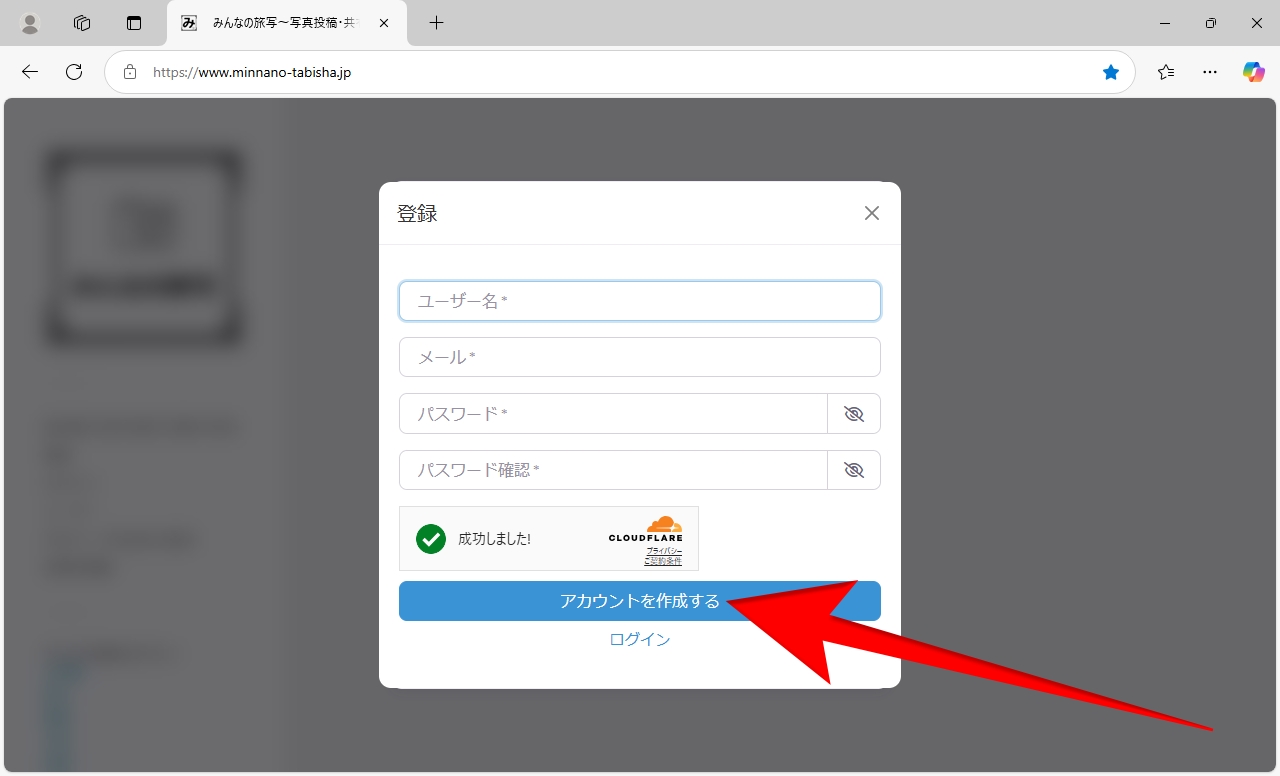This screenshot has height=776, width=1280.
Task: Open the Favorites list icon
Action: pyautogui.click(x=1166, y=72)
